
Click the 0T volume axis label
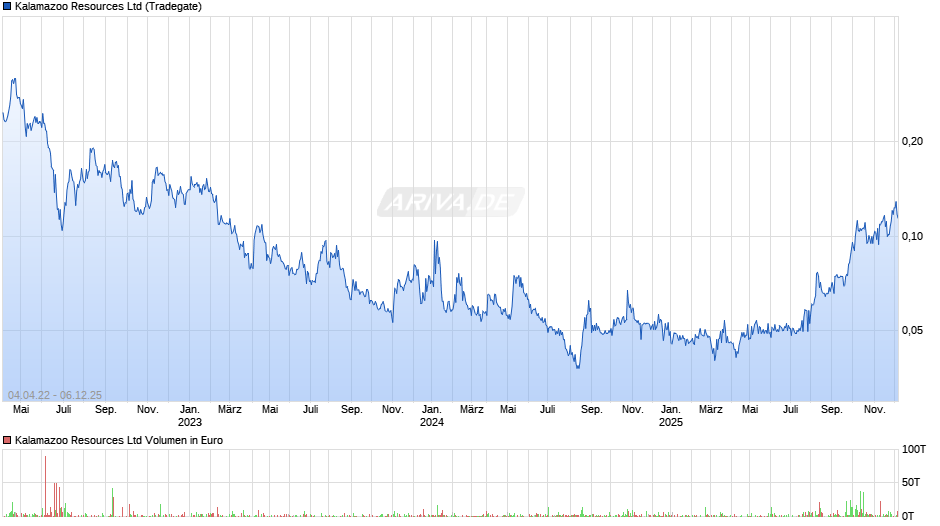click(908, 516)
